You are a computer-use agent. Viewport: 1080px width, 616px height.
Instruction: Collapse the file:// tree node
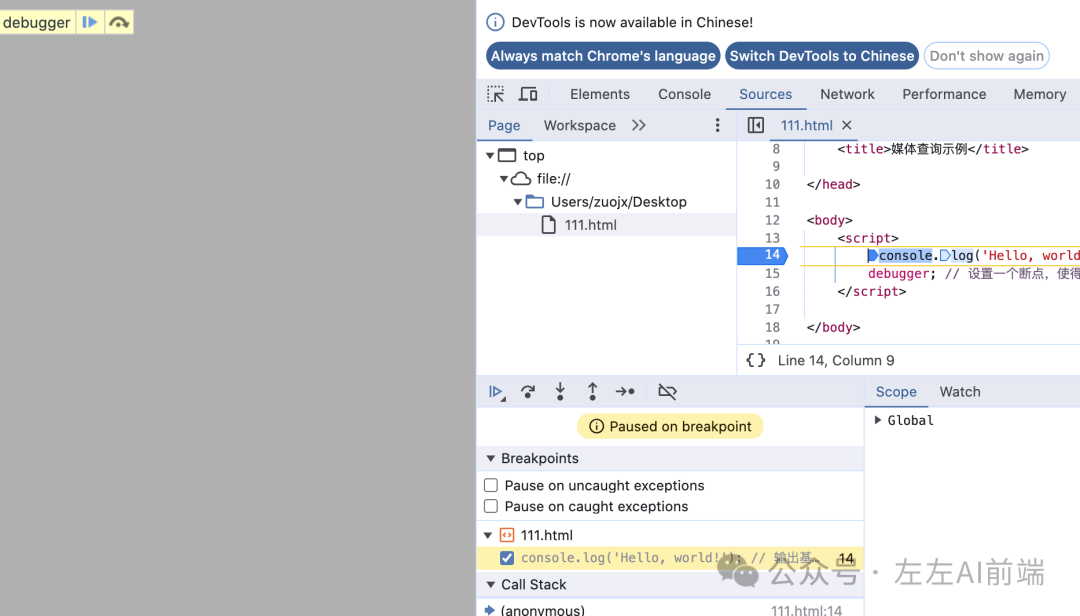click(x=503, y=178)
